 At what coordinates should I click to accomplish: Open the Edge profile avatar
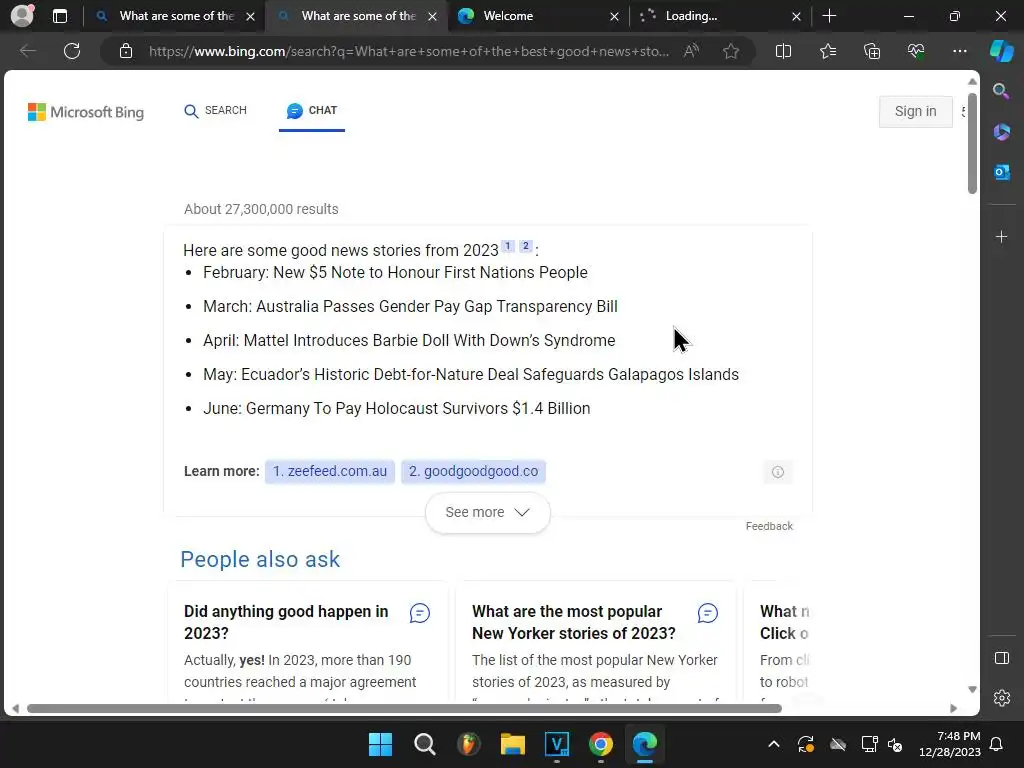pyautogui.click(x=22, y=16)
